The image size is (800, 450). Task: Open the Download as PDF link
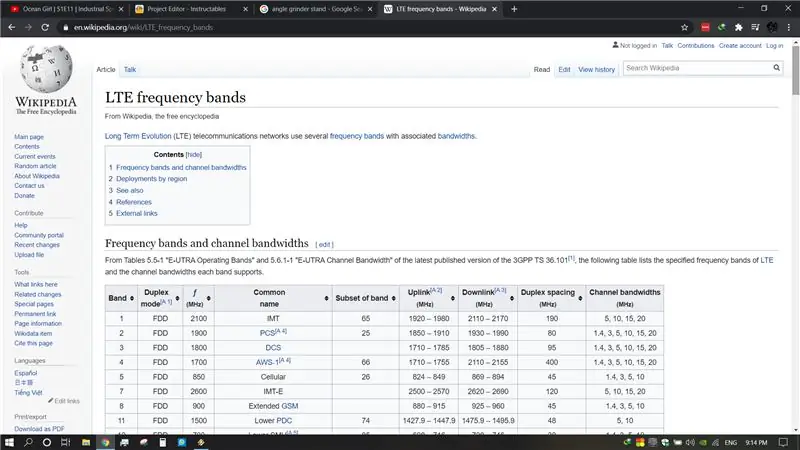[x=39, y=429]
